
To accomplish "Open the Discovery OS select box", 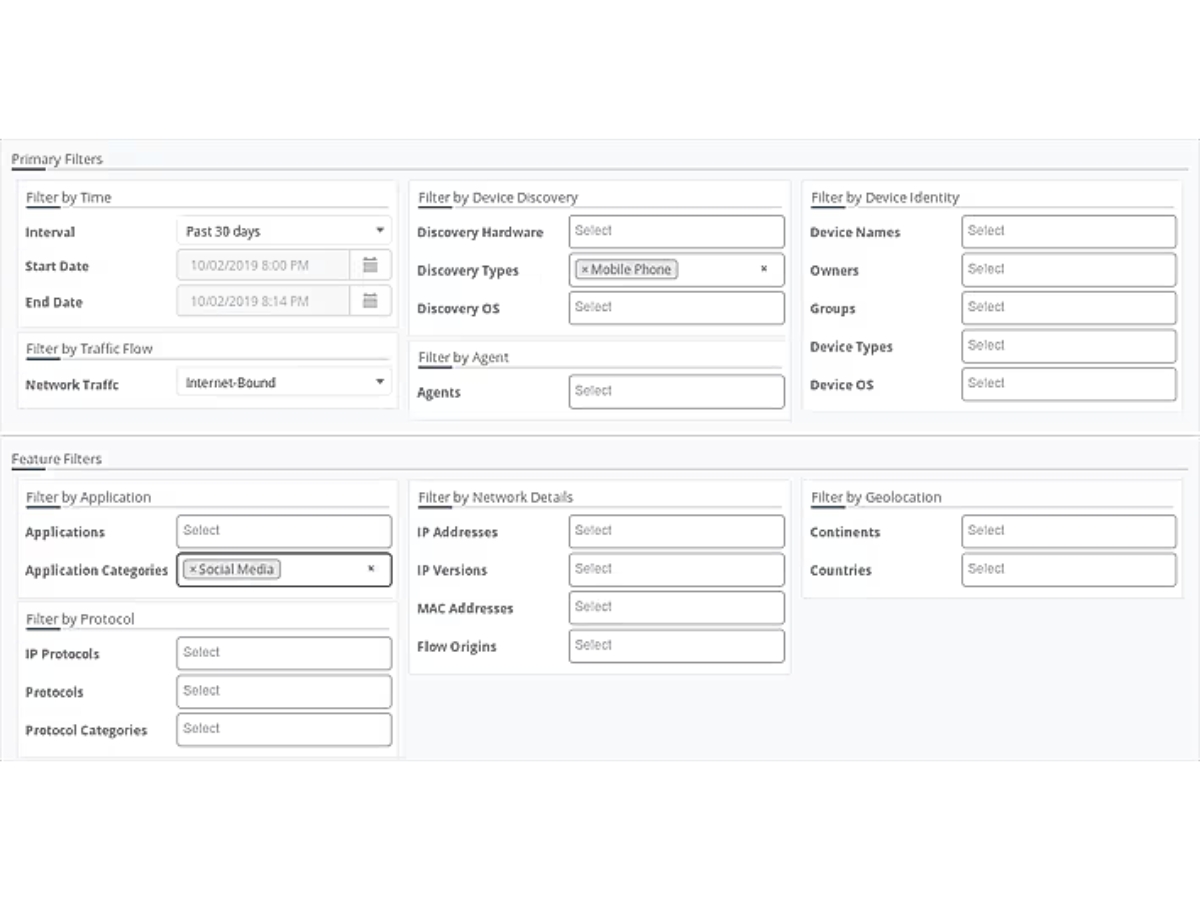I will coord(677,308).
